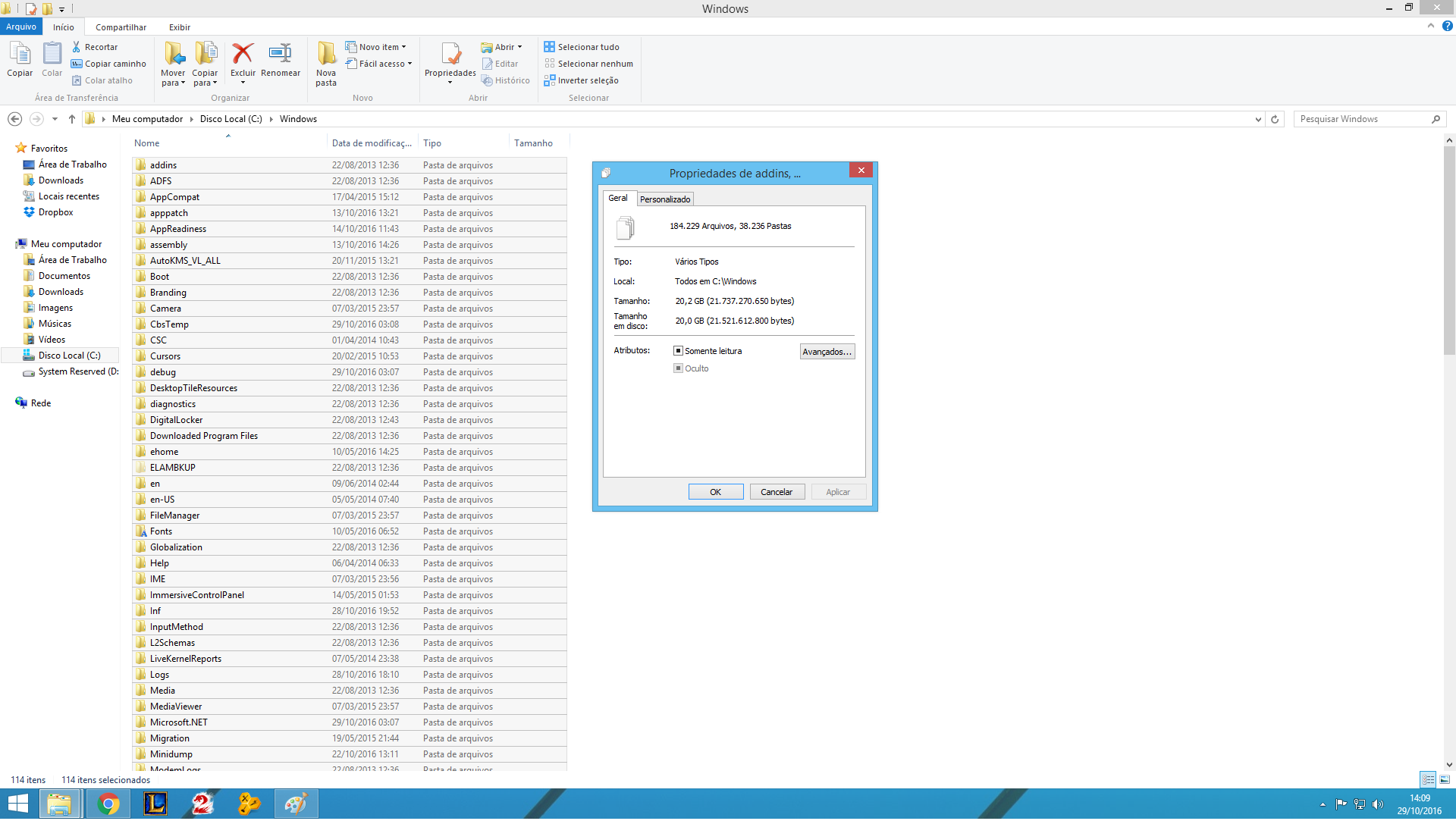Open League of Legends taskbar icon
Screen dimensions: 1456x821
pyautogui.click(x=155, y=804)
